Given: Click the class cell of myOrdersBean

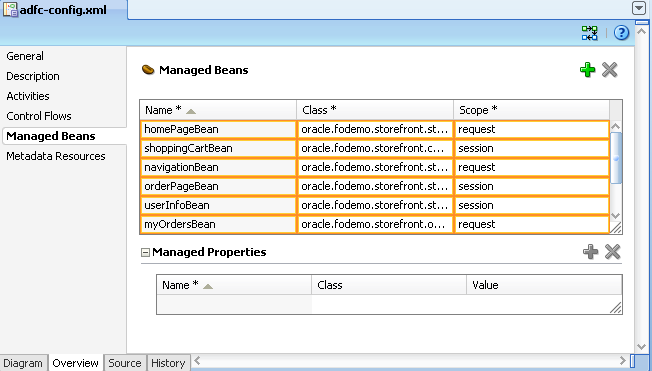Looking at the screenshot, I should (x=375, y=224).
